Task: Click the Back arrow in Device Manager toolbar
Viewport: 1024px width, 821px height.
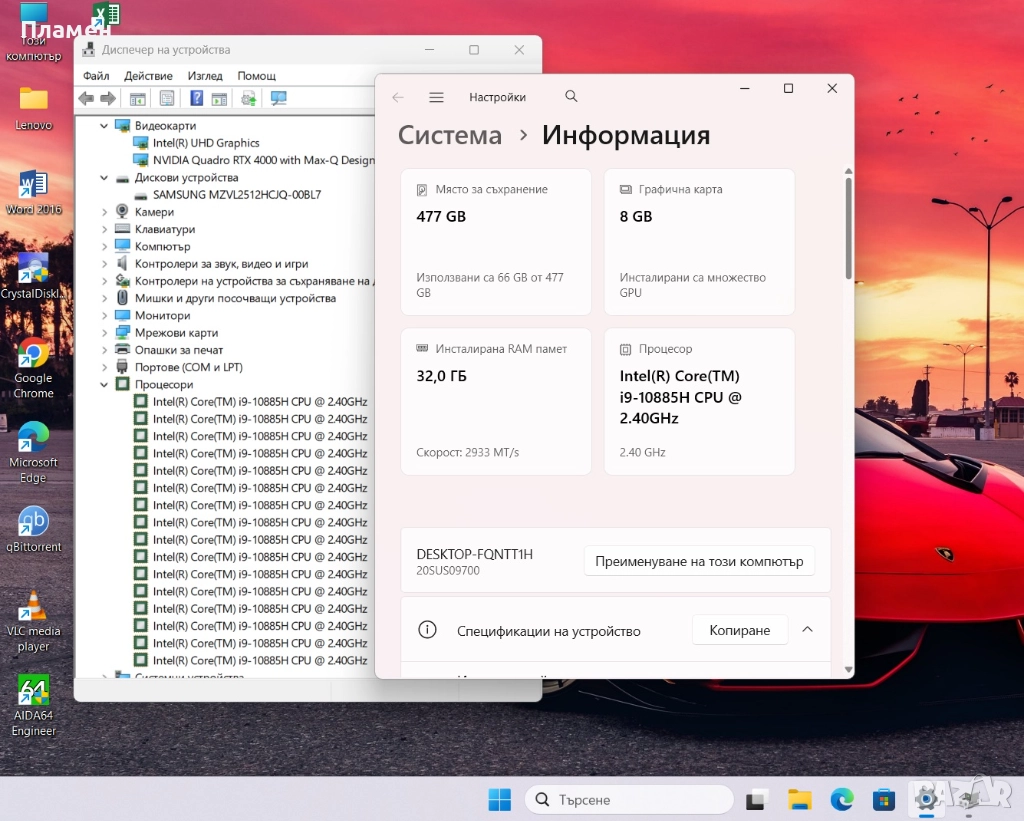Action: click(86, 98)
